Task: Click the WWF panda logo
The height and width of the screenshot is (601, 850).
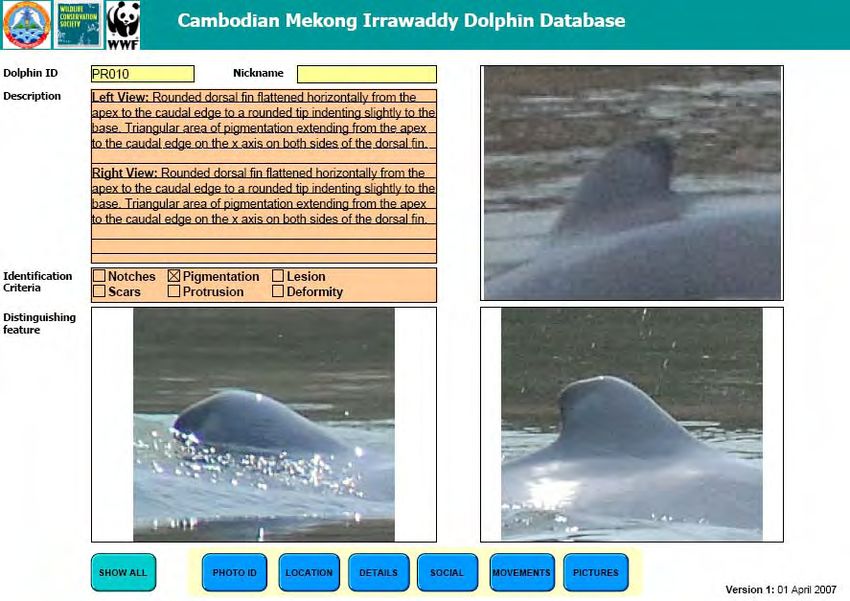Action: click(x=123, y=25)
